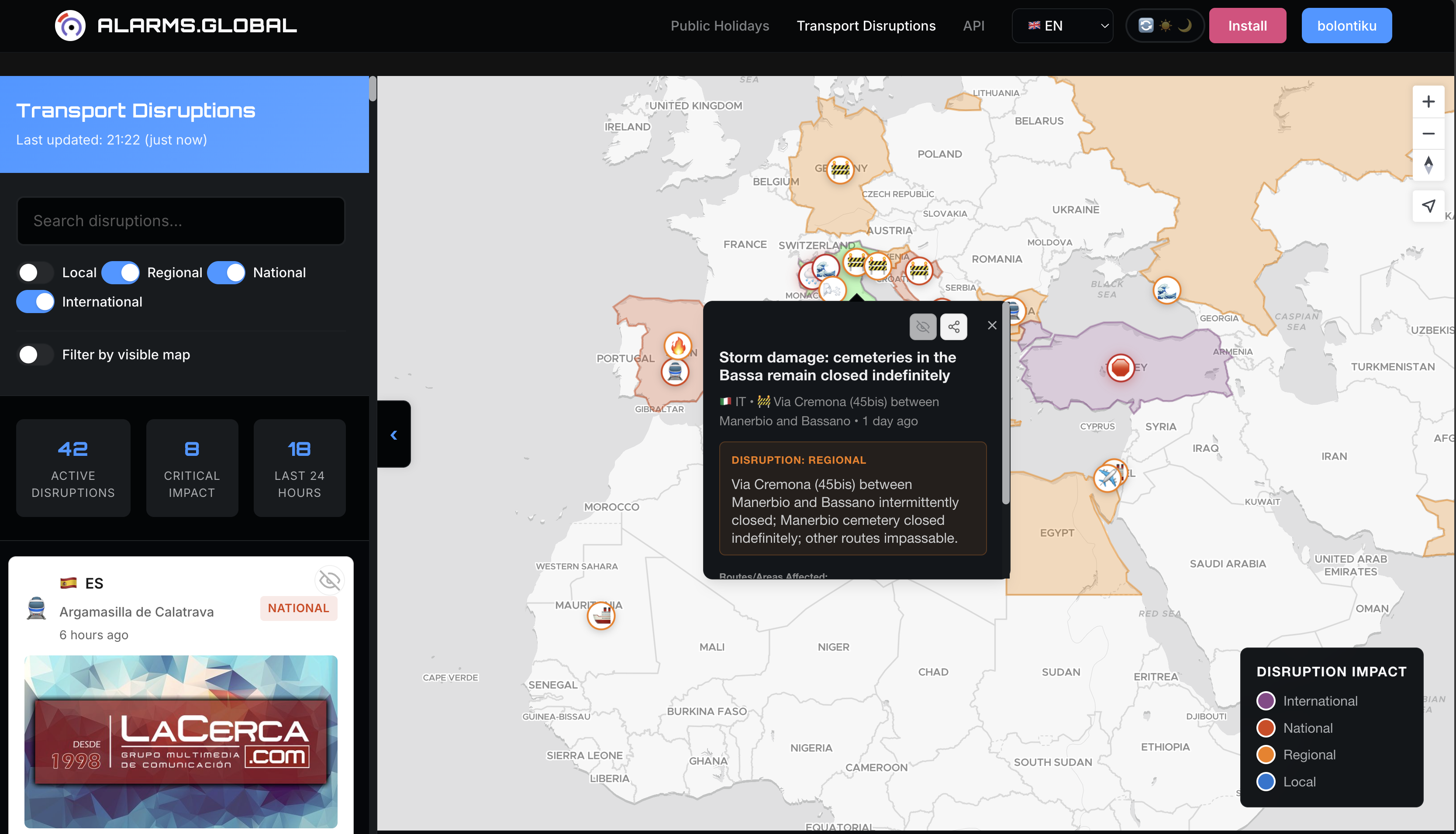Click the NATIONAL badge on ES card

pos(298,608)
